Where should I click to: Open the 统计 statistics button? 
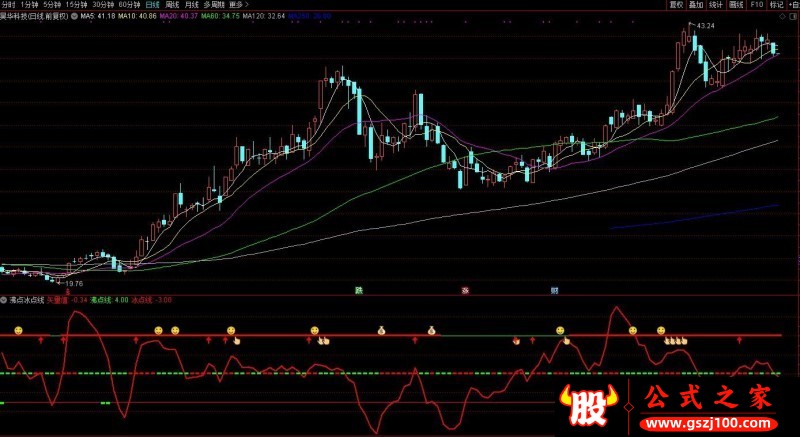[716, 5]
